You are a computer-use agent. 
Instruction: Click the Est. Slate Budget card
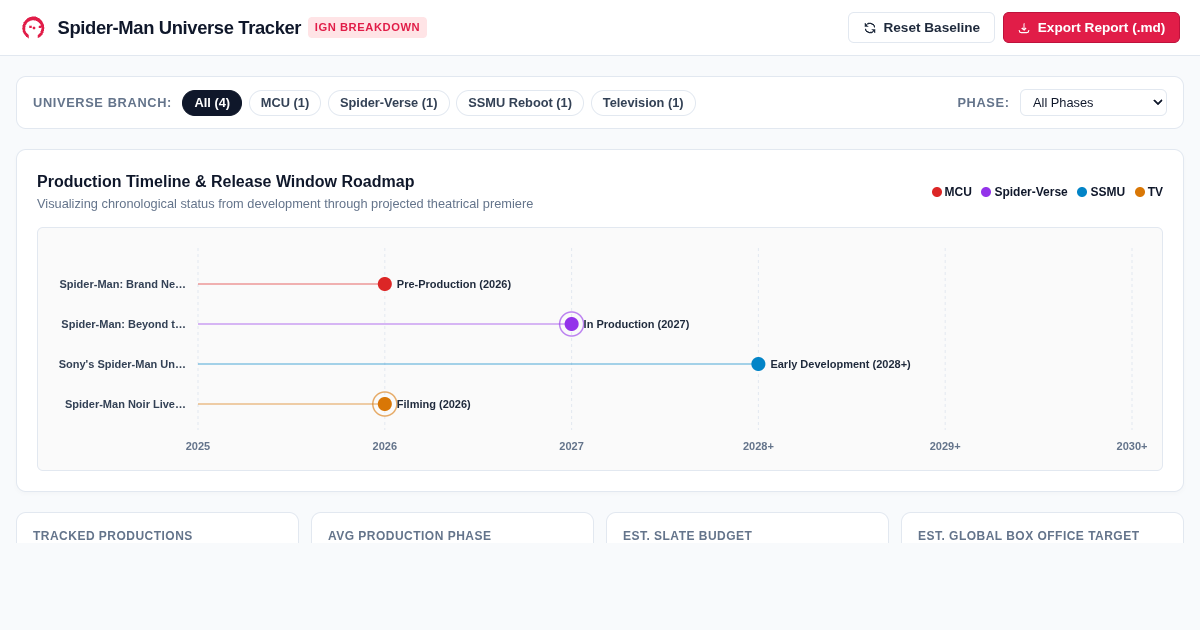tap(747, 529)
